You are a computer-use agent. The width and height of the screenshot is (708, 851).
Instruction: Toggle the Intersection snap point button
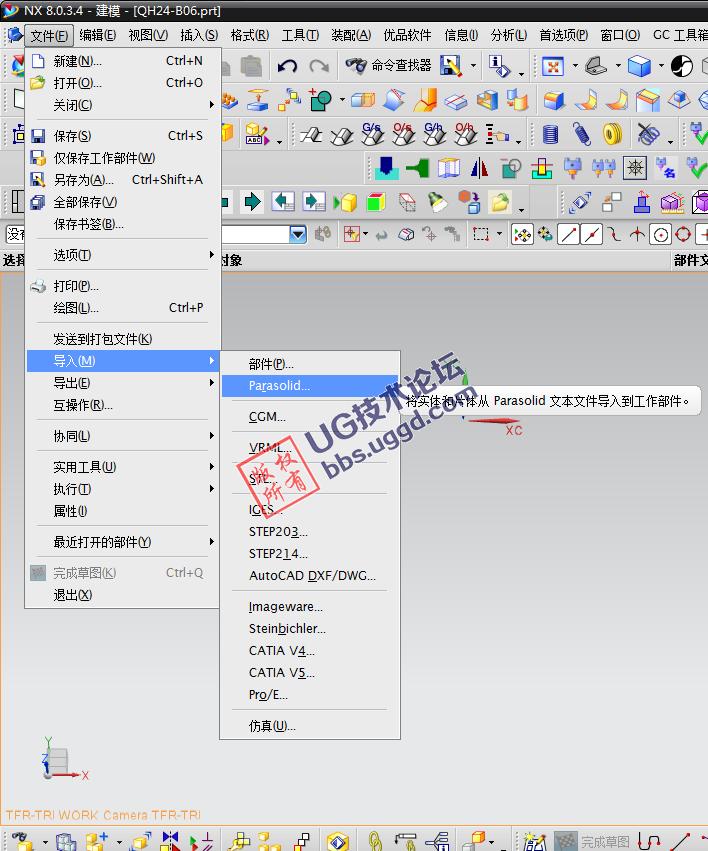coord(637,234)
